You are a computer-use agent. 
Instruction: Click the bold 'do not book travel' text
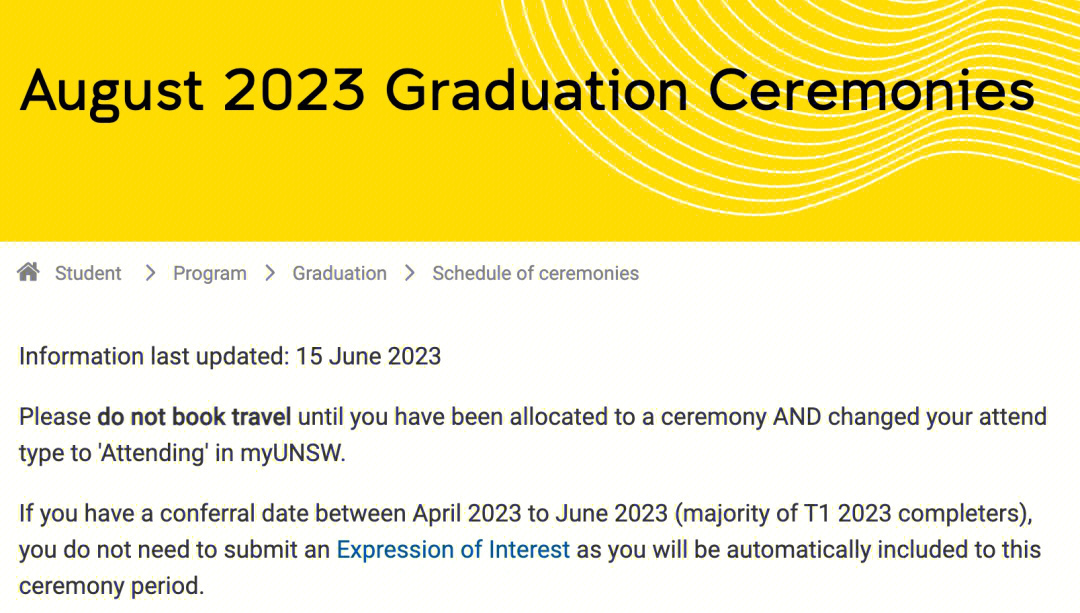[194, 416]
